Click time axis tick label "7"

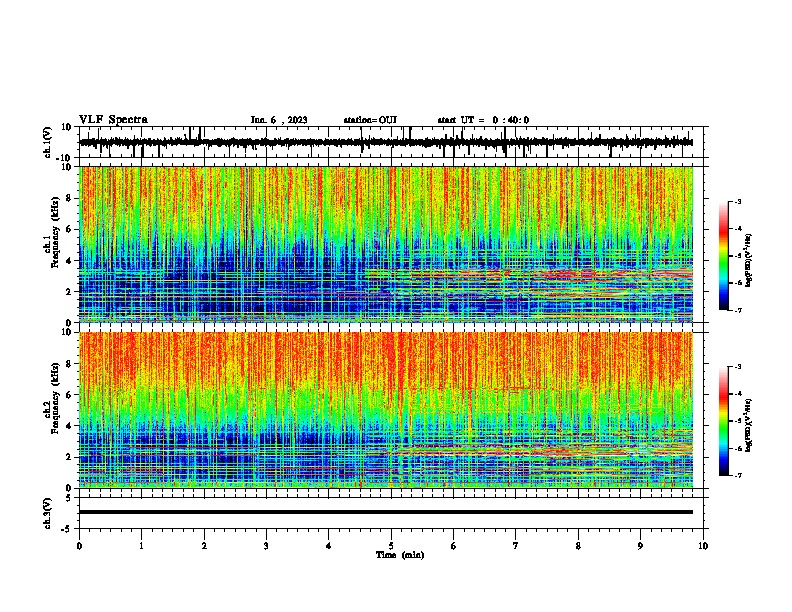(x=516, y=546)
